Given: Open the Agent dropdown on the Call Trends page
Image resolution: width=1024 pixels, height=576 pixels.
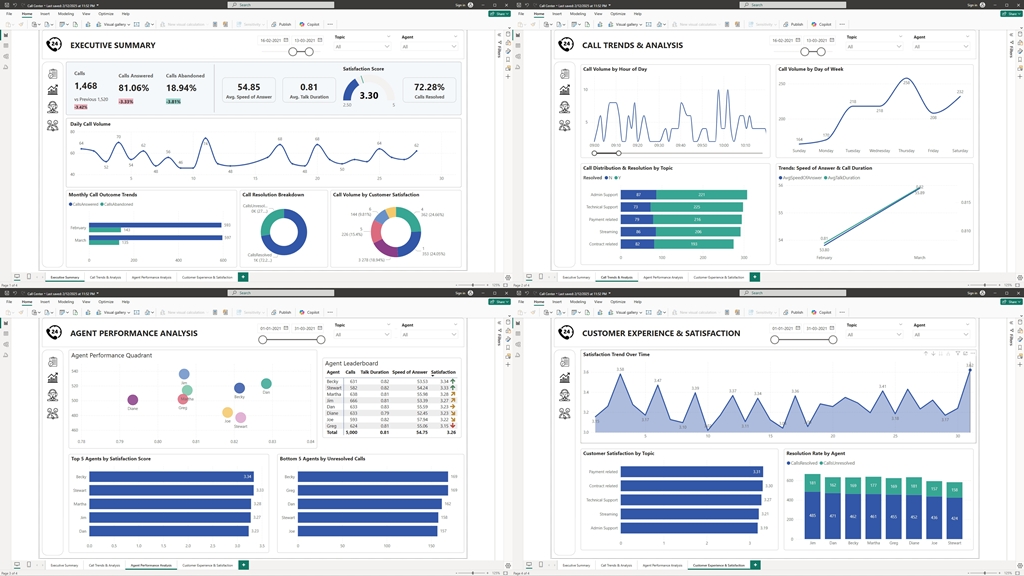Looking at the screenshot, I should 938,47.
